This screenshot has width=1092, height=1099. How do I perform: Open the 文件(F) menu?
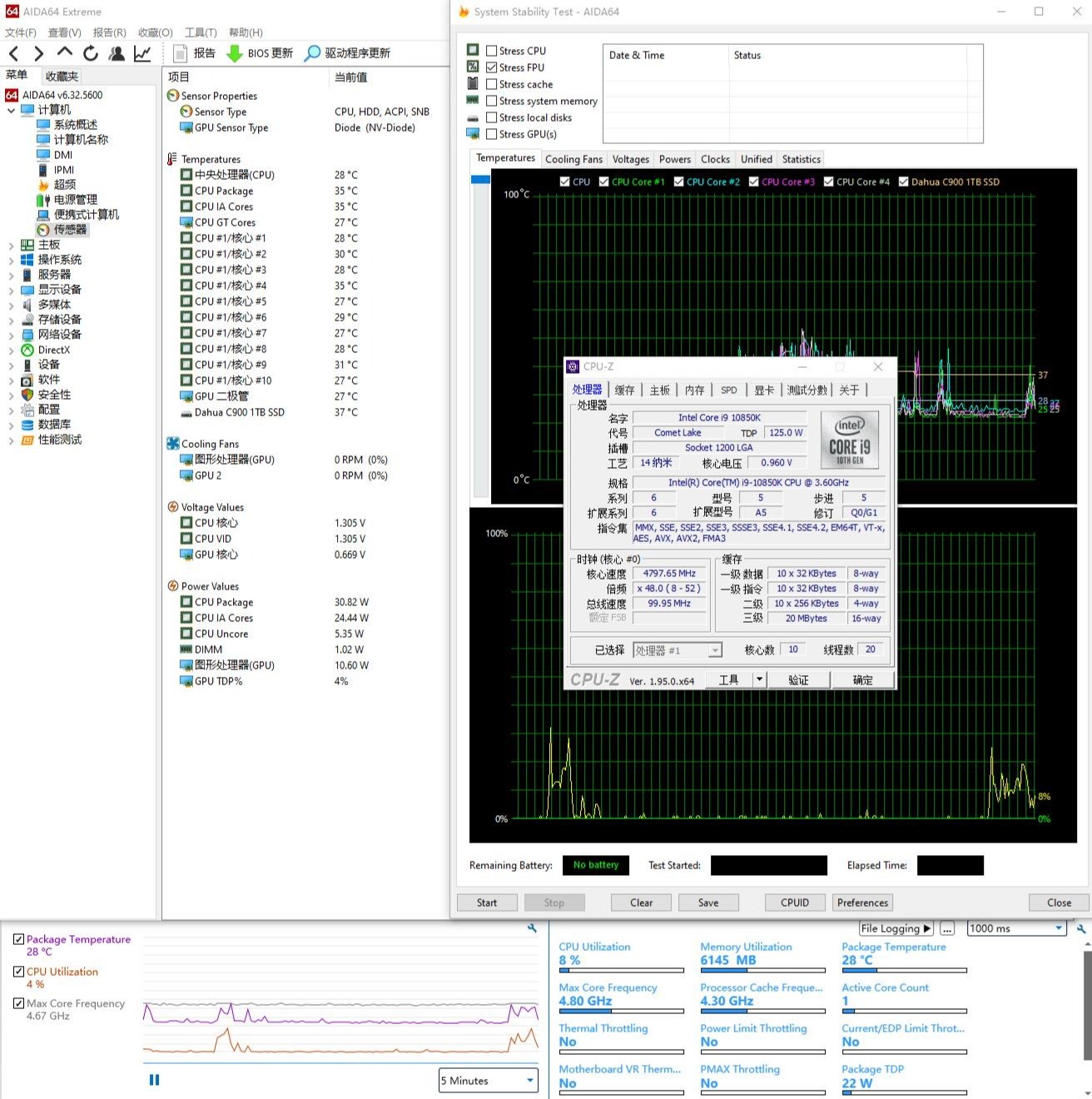[x=21, y=32]
